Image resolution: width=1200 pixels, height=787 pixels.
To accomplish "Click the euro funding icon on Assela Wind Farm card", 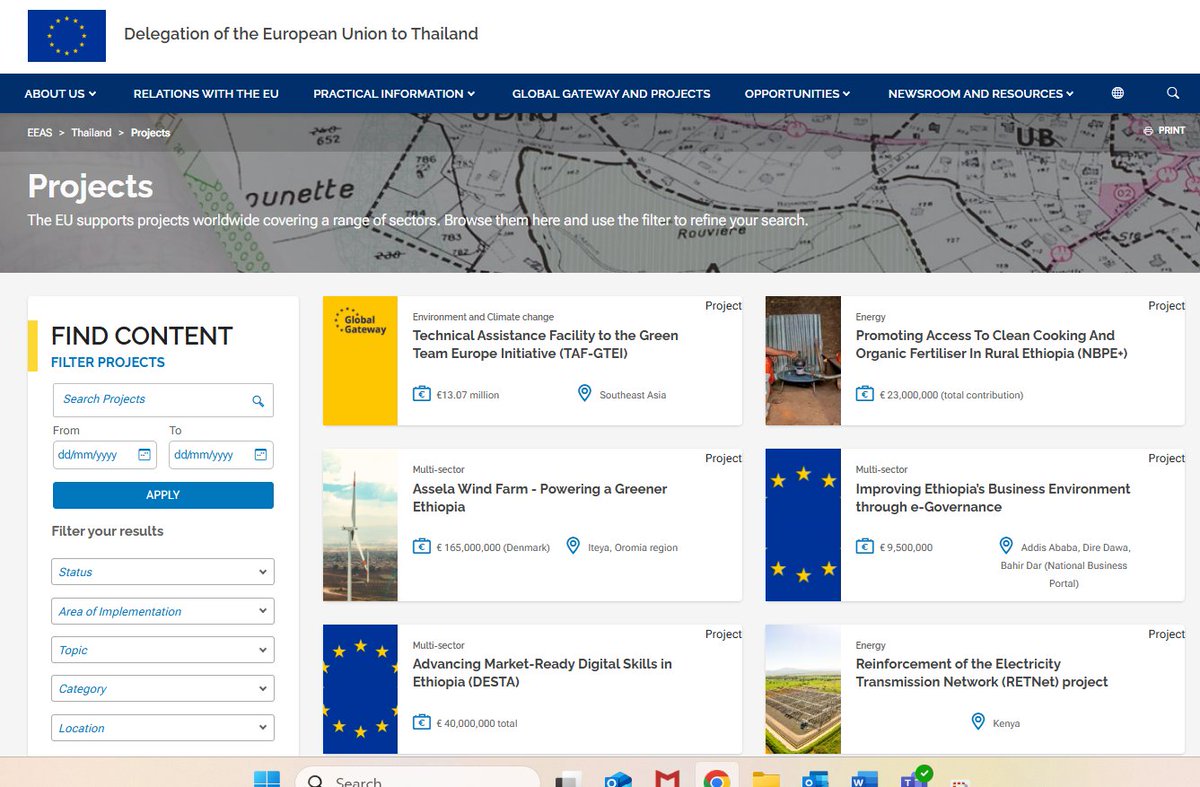I will (x=423, y=547).
